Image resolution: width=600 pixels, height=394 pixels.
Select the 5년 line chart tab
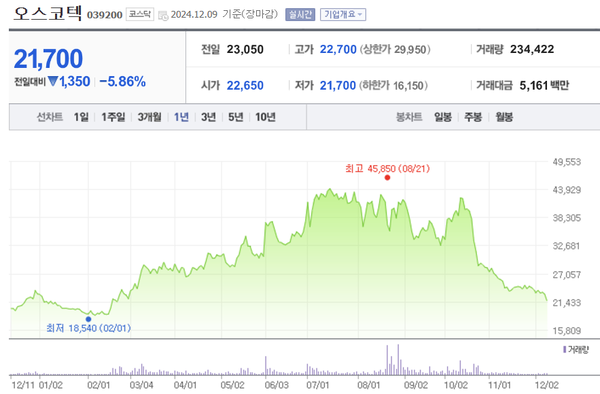tap(236, 117)
